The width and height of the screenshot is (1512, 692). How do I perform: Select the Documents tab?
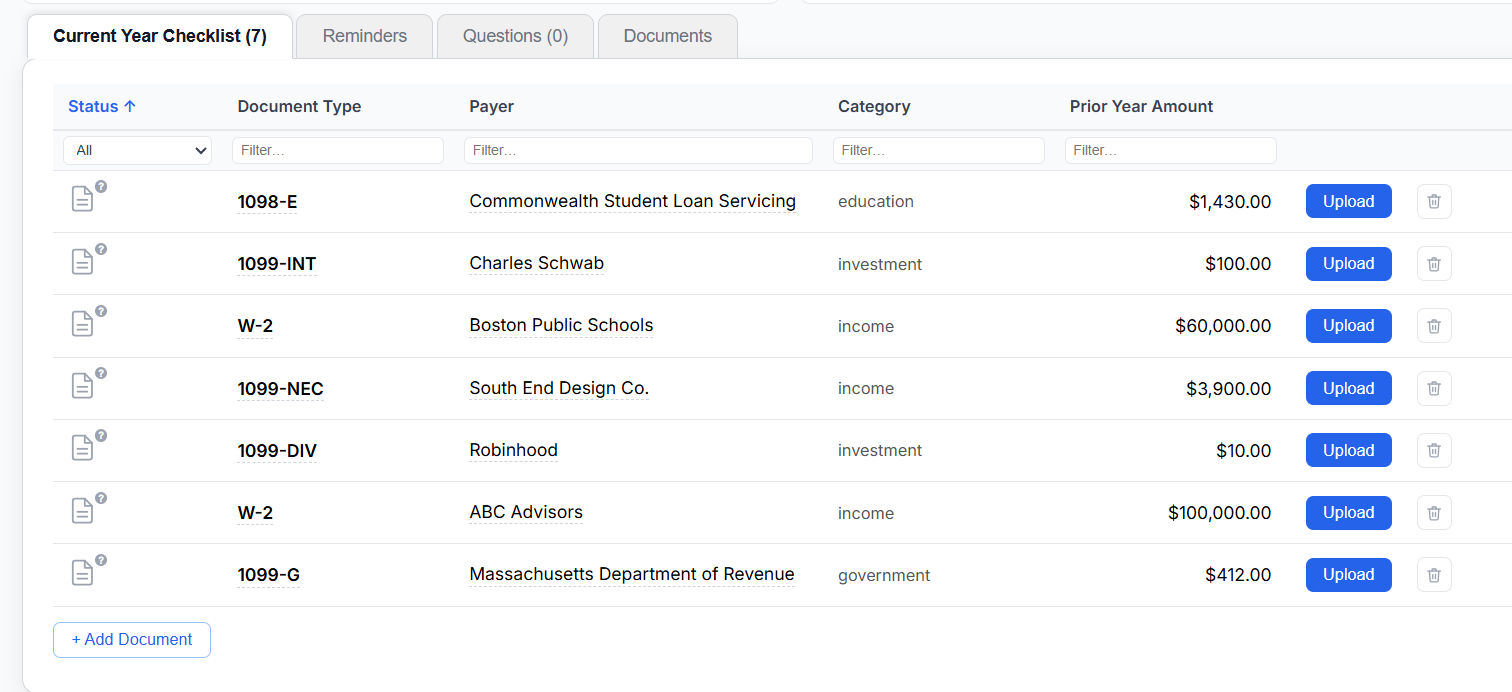coord(668,36)
